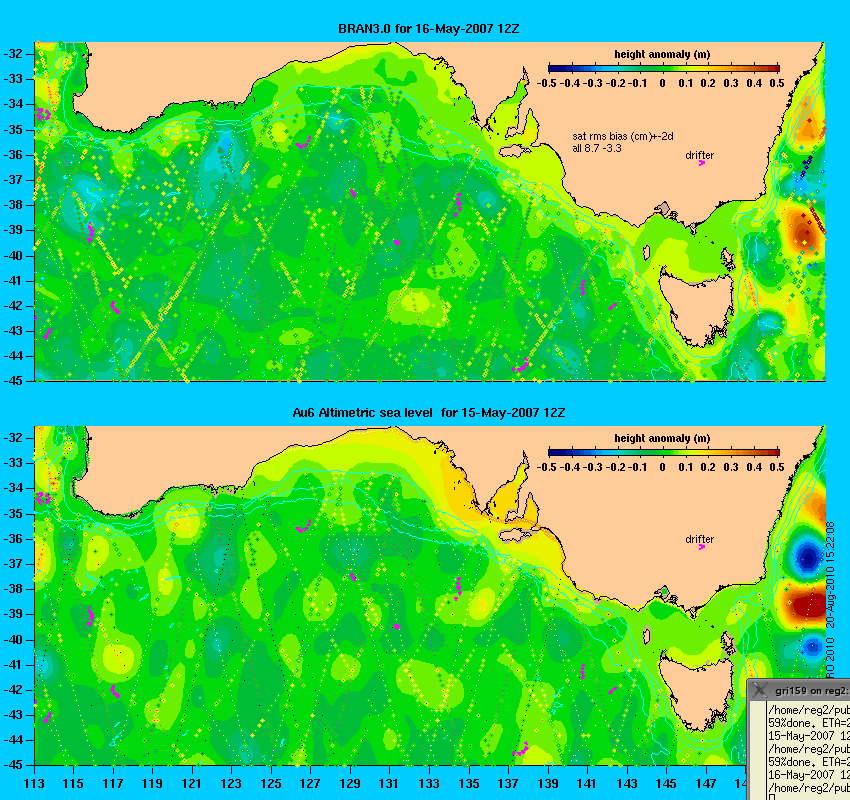Click the title 'BRAN3.0 for 16-May-2007 12Z'
Viewport: 850px width, 800px height.
(428, 29)
